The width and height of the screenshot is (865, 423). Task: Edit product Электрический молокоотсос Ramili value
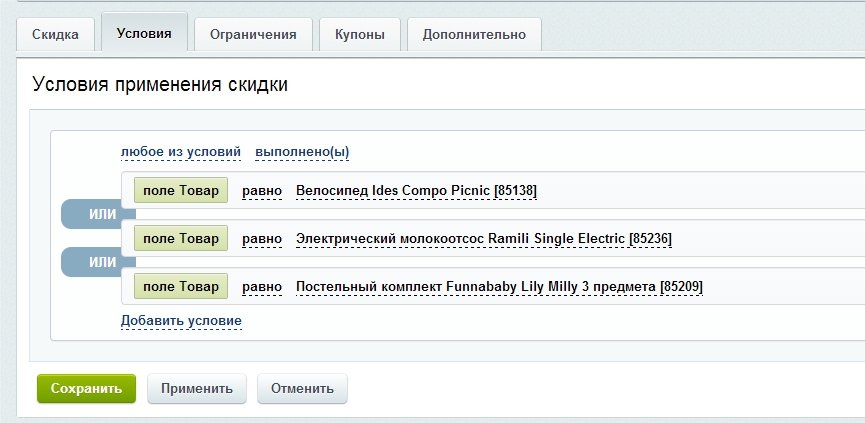pos(484,239)
